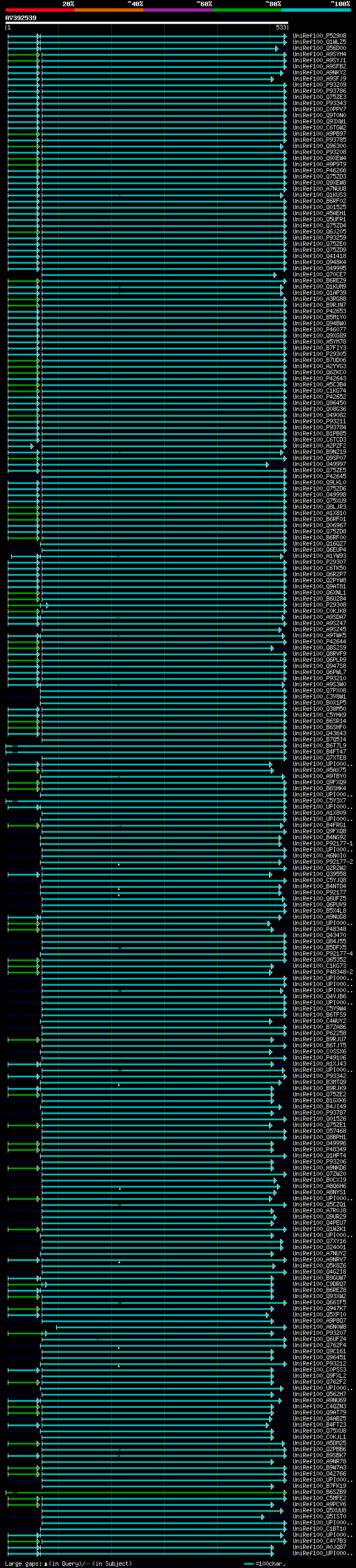Viewport: 356px width, 1568px height.
Task: Click the label UniRef100_A5AX75
Action: click(319, 770)
